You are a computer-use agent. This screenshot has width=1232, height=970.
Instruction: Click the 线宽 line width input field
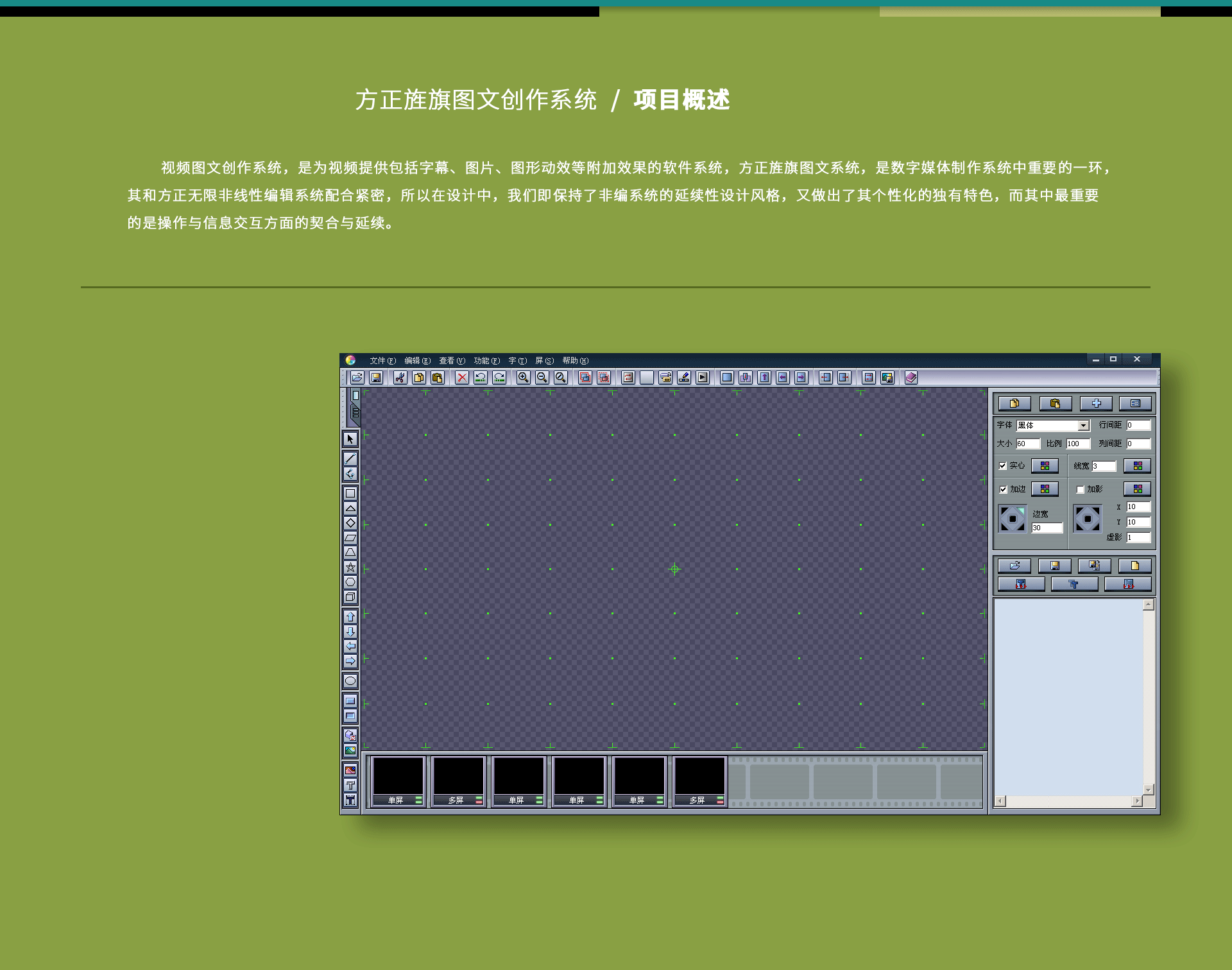click(x=1104, y=466)
